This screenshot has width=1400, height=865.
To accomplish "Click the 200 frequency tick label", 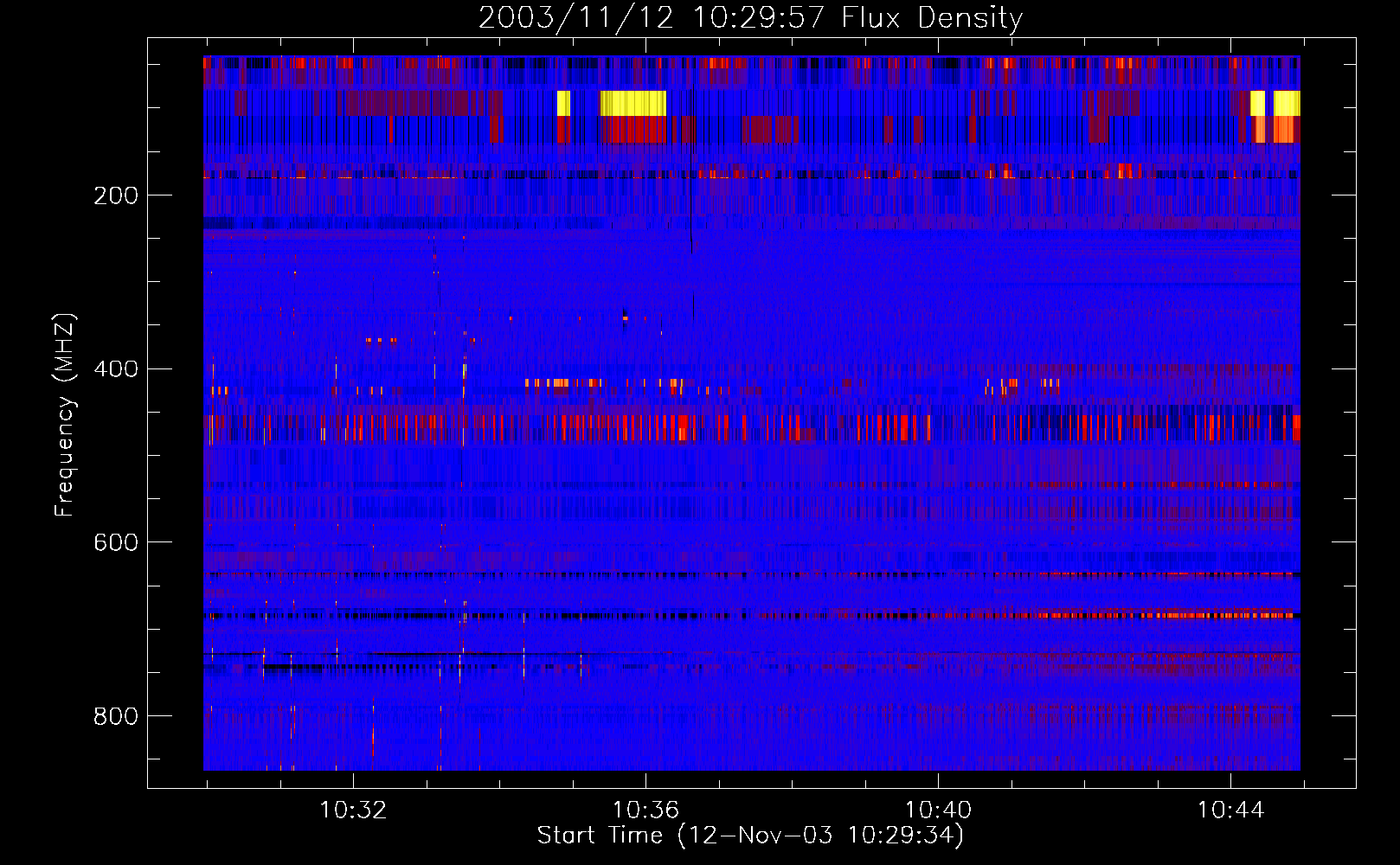I will coord(116,195).
